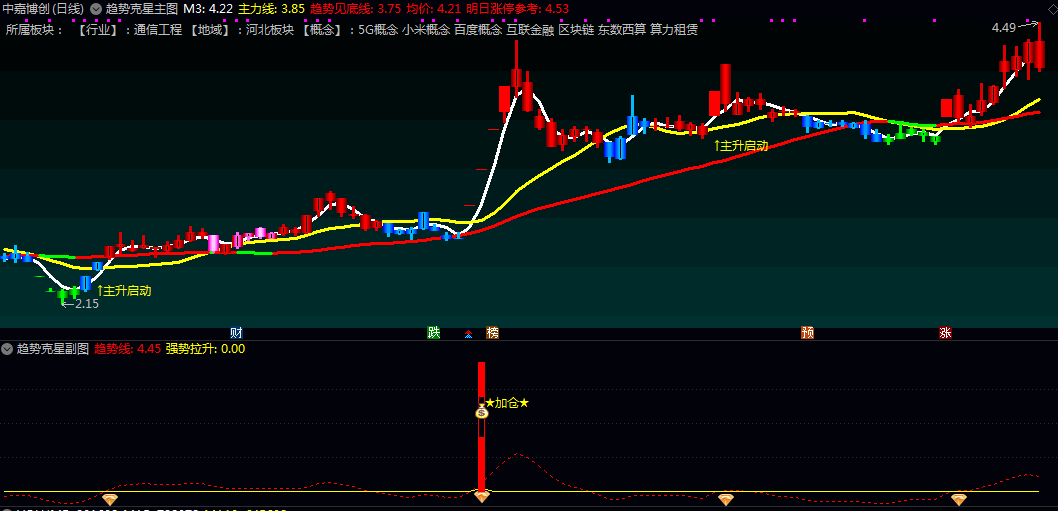Click the ★加仓★ signal label
Screen dimensions: 1058x511
pyautogui.click(x=507, y=403)
